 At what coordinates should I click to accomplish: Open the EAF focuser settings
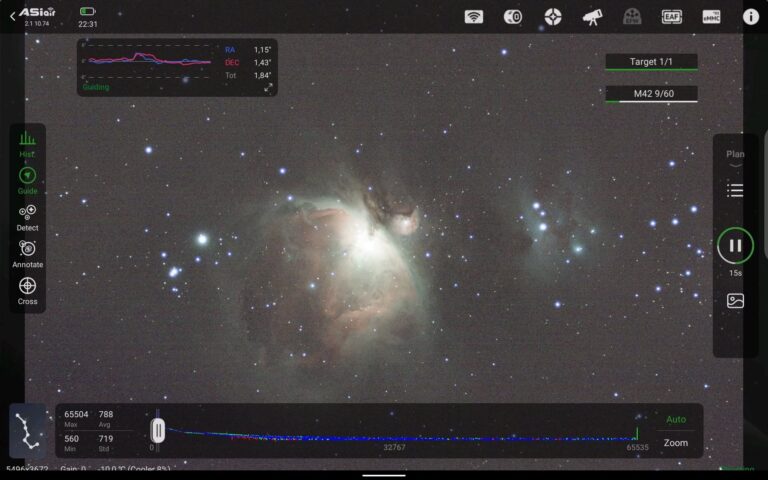672,17
